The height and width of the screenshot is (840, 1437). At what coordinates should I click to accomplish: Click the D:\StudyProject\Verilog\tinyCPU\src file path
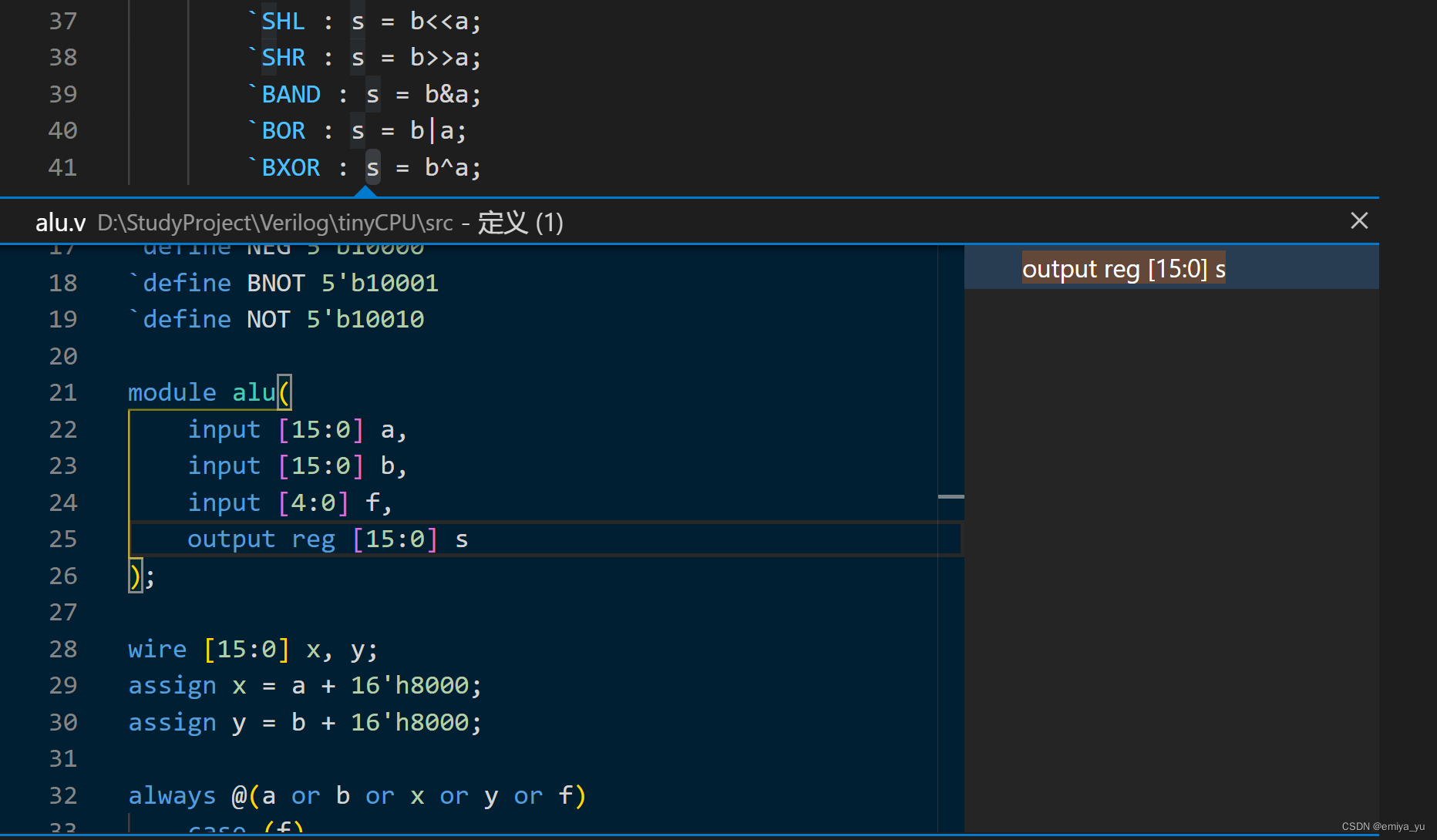[275, 223]
